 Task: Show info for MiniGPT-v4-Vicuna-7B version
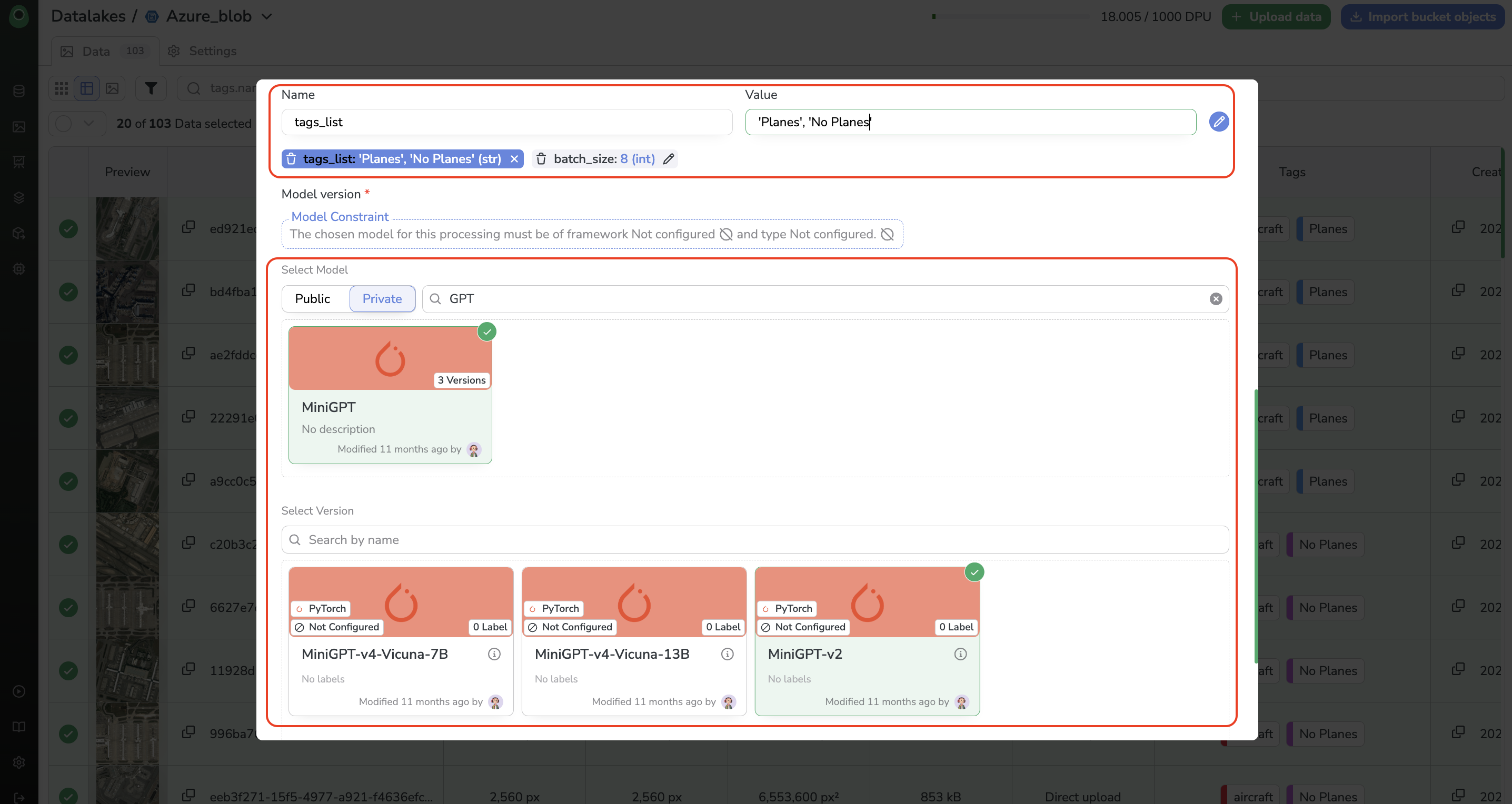tap(494, 654)
